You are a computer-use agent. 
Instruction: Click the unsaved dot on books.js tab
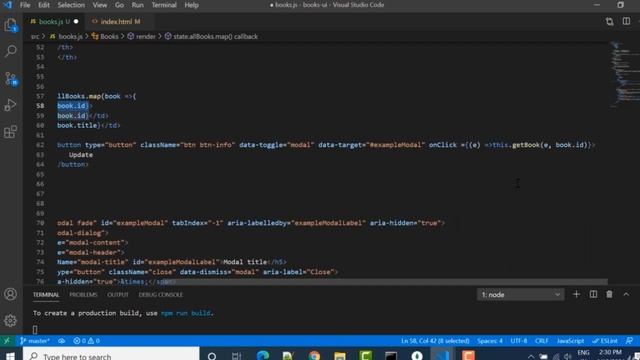coord(76,22)
